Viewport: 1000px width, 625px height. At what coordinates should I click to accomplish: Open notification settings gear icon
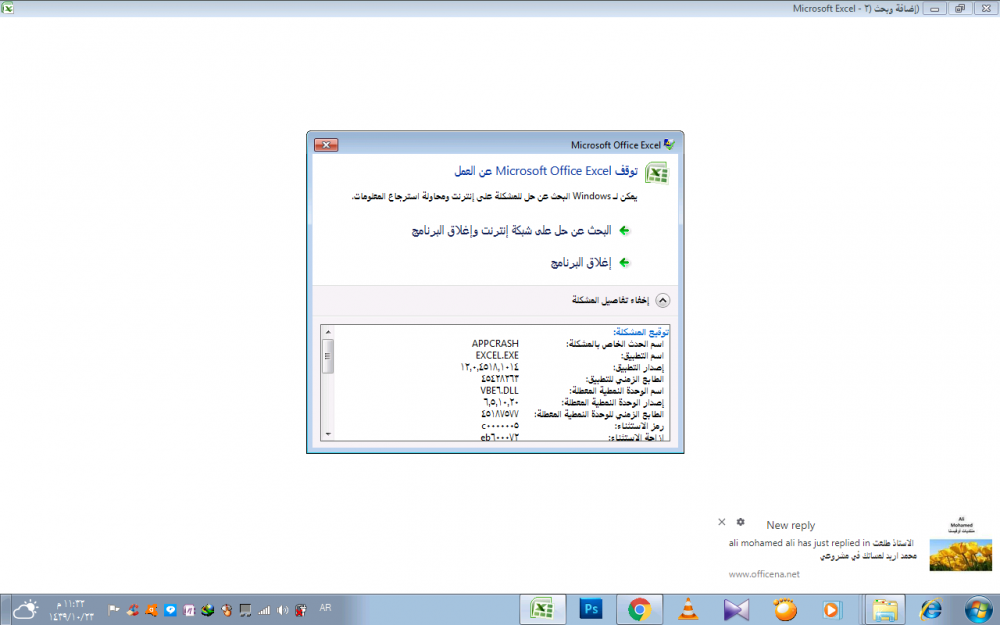pos(740,522)
